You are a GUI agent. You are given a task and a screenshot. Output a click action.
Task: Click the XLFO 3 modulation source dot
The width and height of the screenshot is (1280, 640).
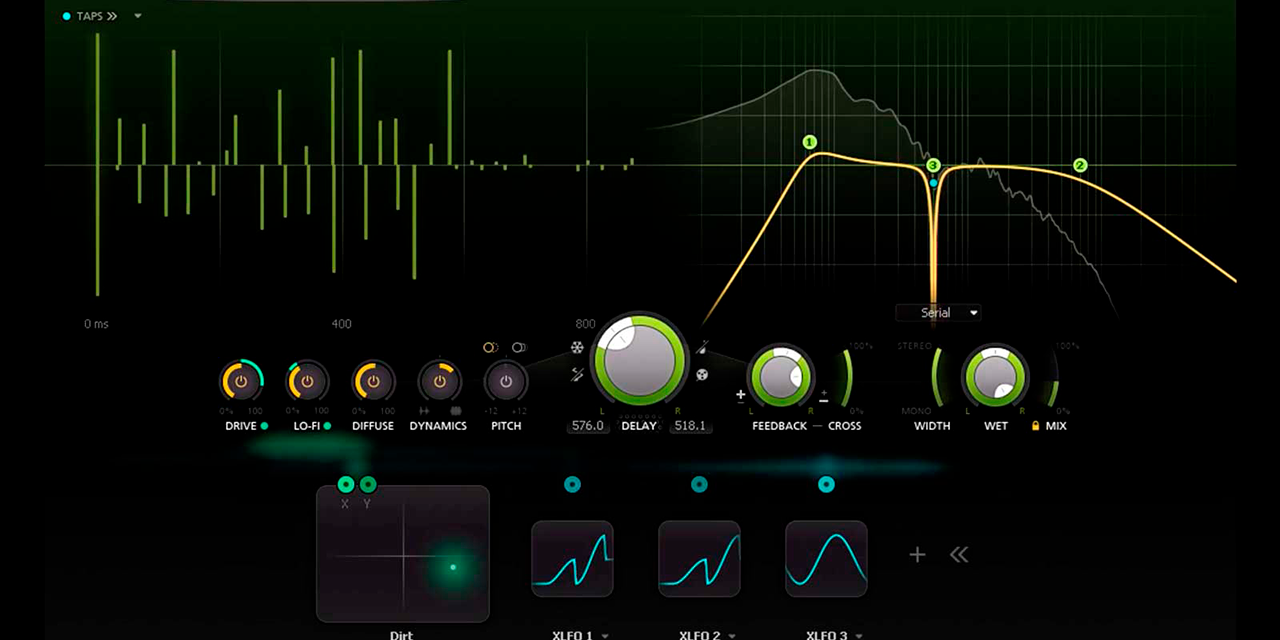(826, 485)
